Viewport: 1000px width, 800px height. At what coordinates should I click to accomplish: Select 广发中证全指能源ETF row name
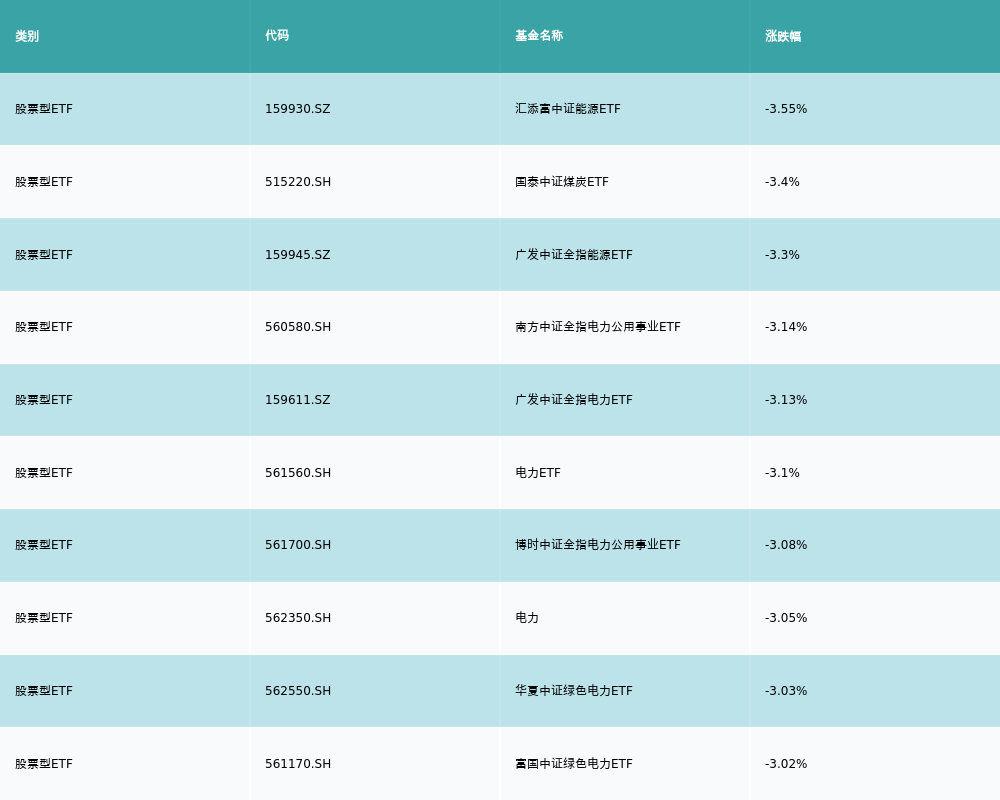(573, 255)
